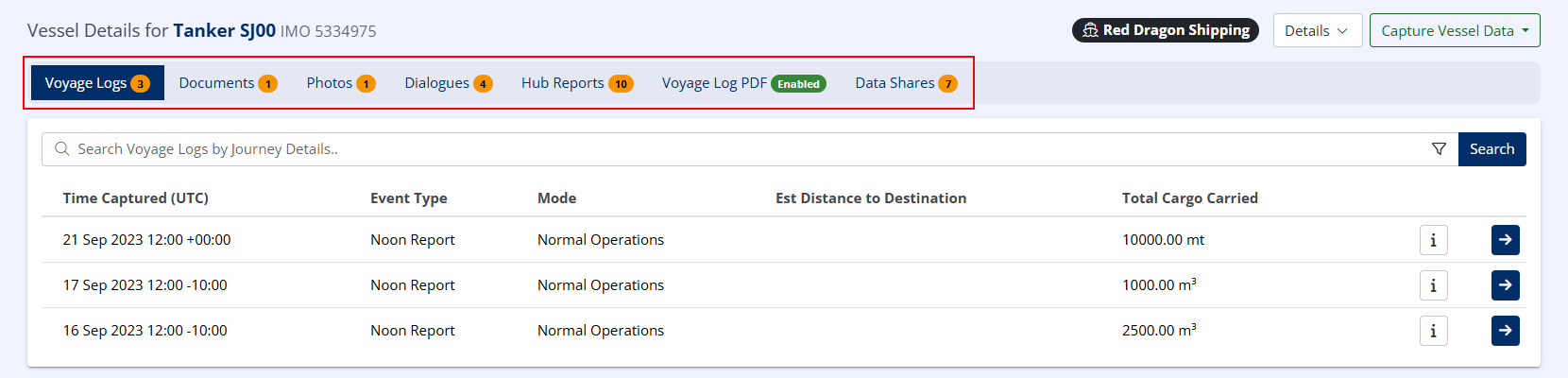
Task: Click info icon for 17 Sep 2023 log
Action: [x=1433, y=285]
